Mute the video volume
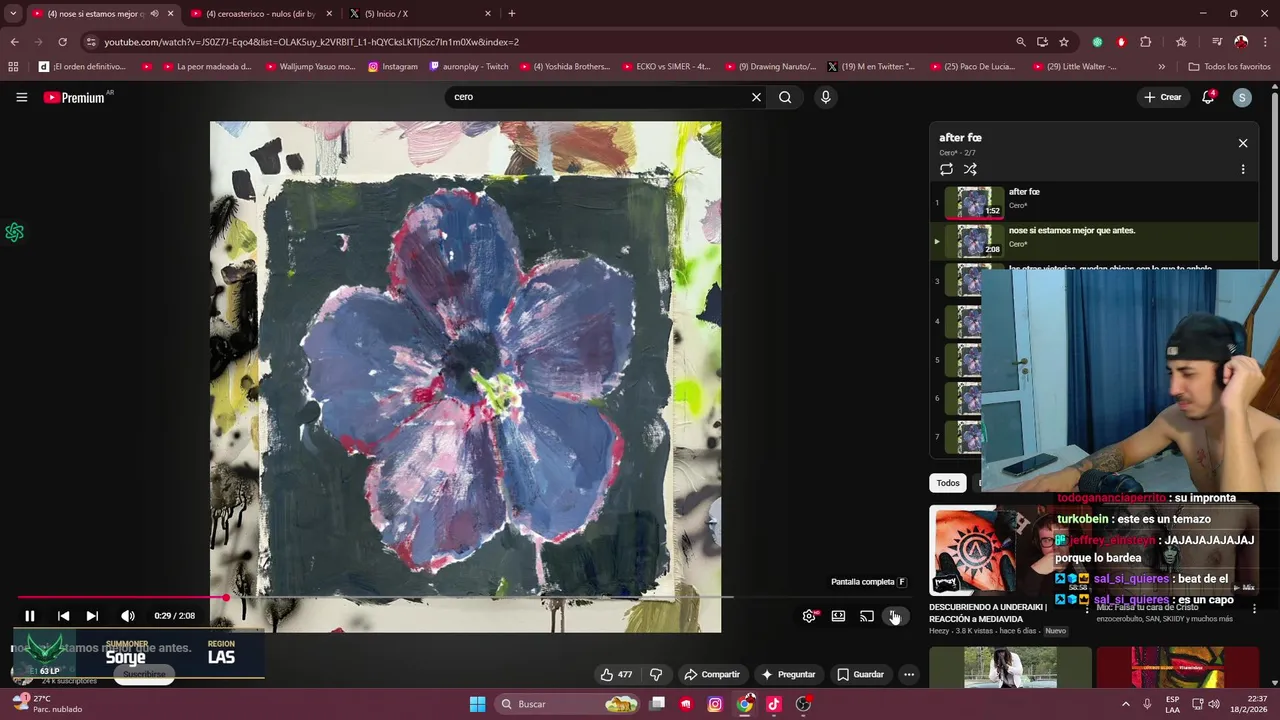This screenshot has width=1280, height=720. coord(127,616)
